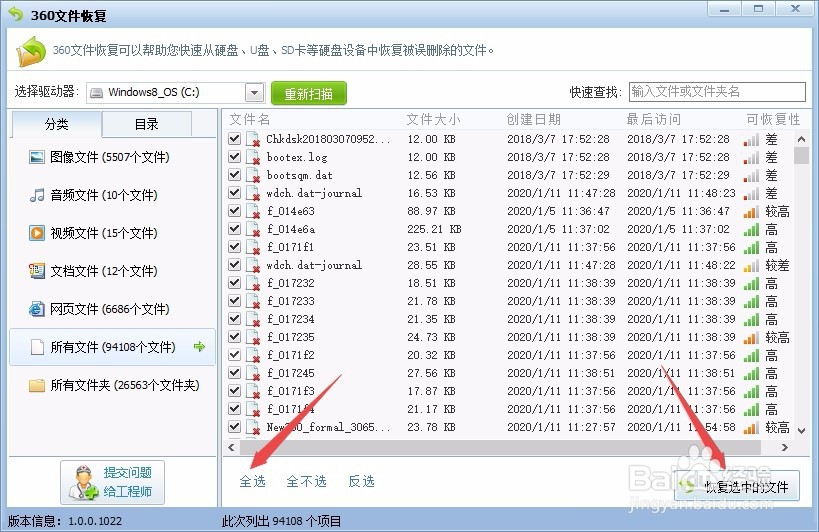The image size is (819, 532).
Task: Toggle checkbox for f_017233
Action: (235, 301)
